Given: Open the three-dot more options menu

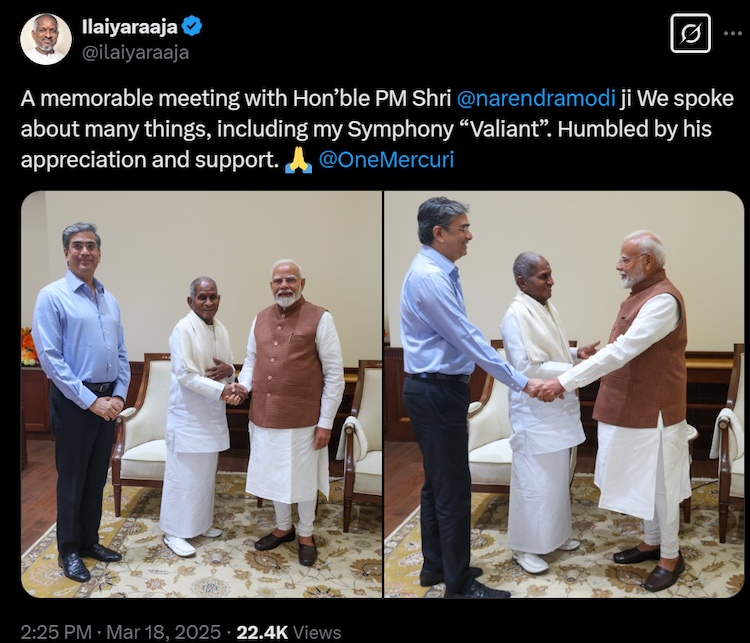Looking at the screenshot, I should pyautogui.click(x=732, y=33).
